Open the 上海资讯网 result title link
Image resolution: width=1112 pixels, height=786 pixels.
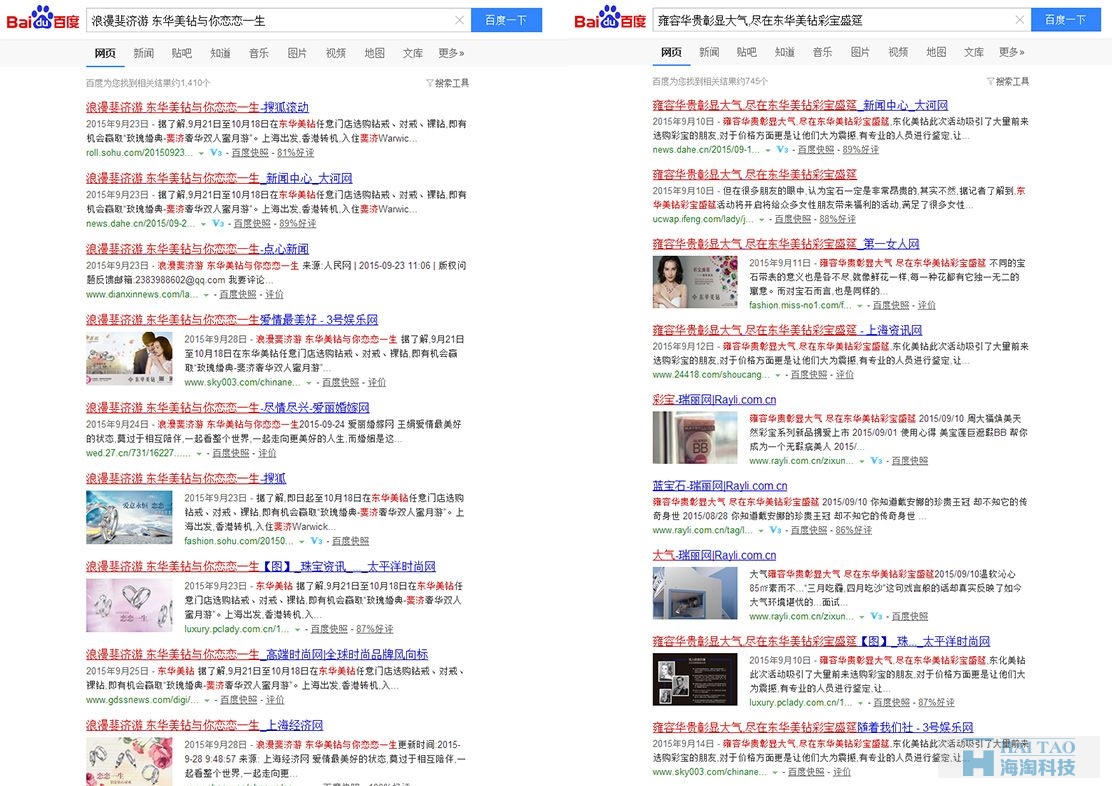pos(787,331)
